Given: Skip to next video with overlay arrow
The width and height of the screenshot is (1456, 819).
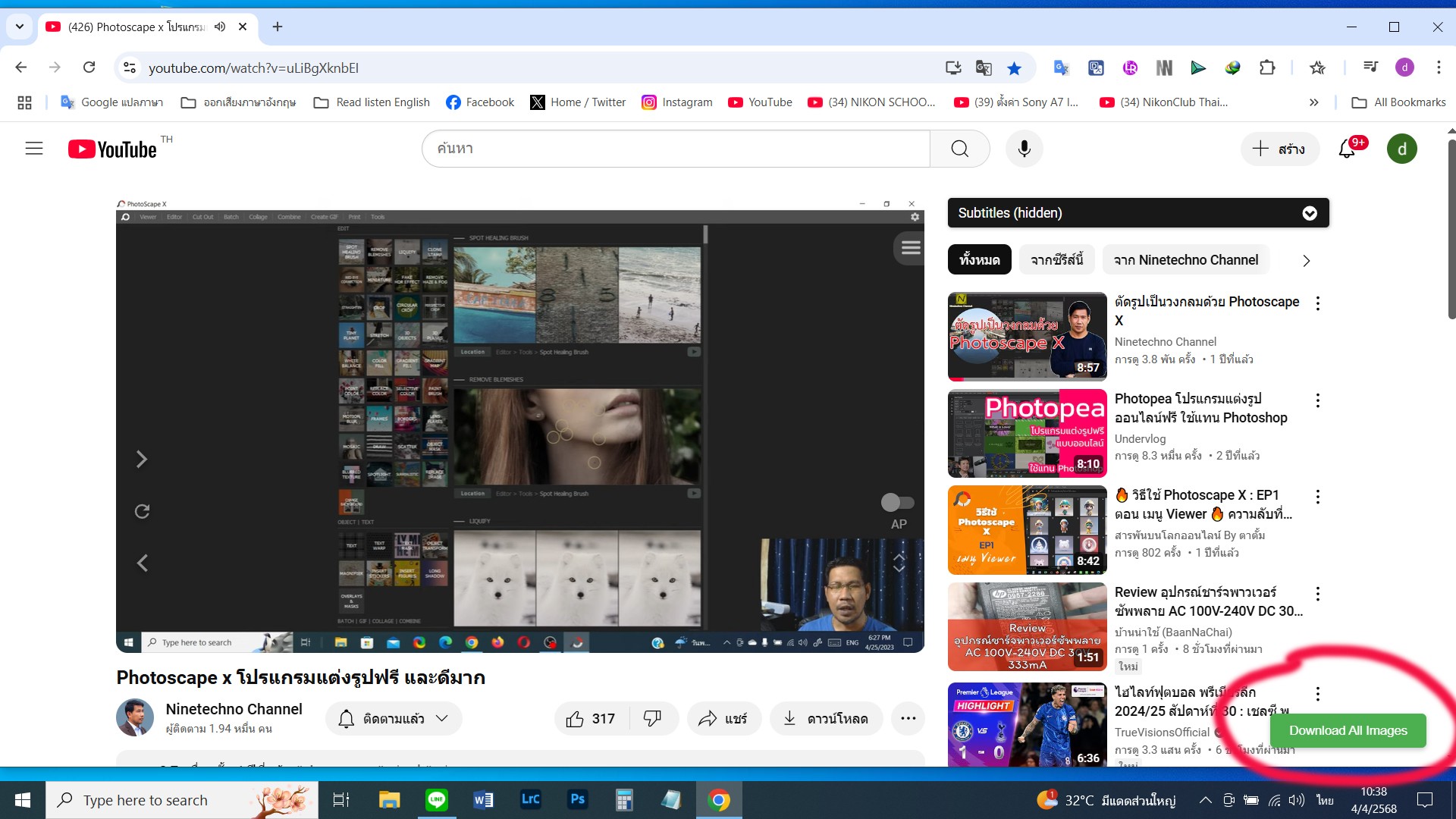Looking at the screenshot, I should click(x=142, y=459).
